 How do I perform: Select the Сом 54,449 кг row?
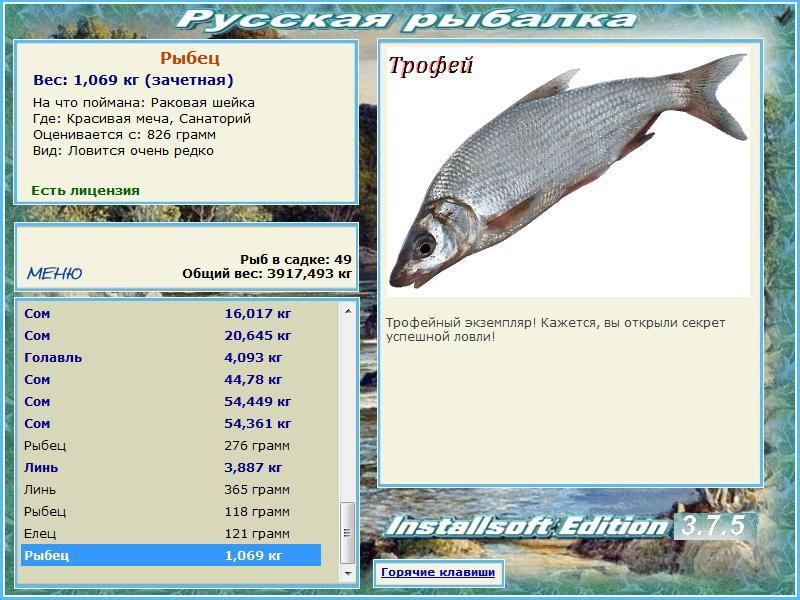(x=171, y=402)
